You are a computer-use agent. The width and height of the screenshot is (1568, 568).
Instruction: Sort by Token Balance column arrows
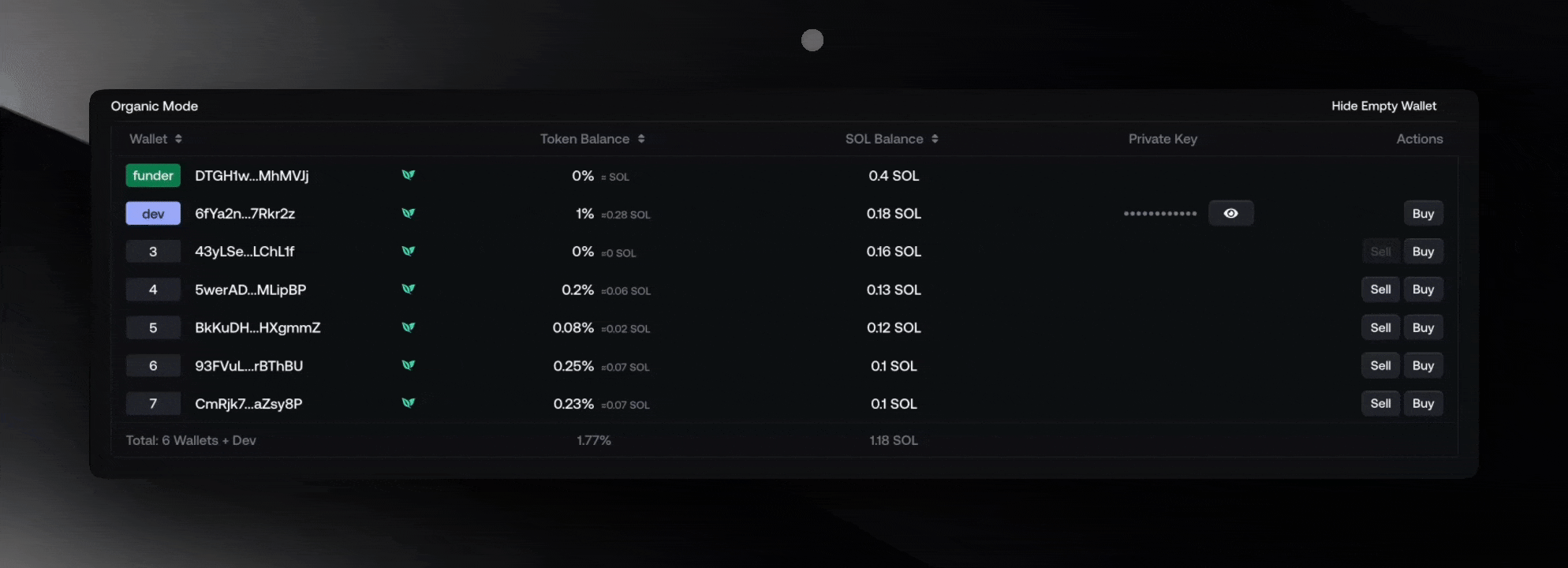point(641,139)
